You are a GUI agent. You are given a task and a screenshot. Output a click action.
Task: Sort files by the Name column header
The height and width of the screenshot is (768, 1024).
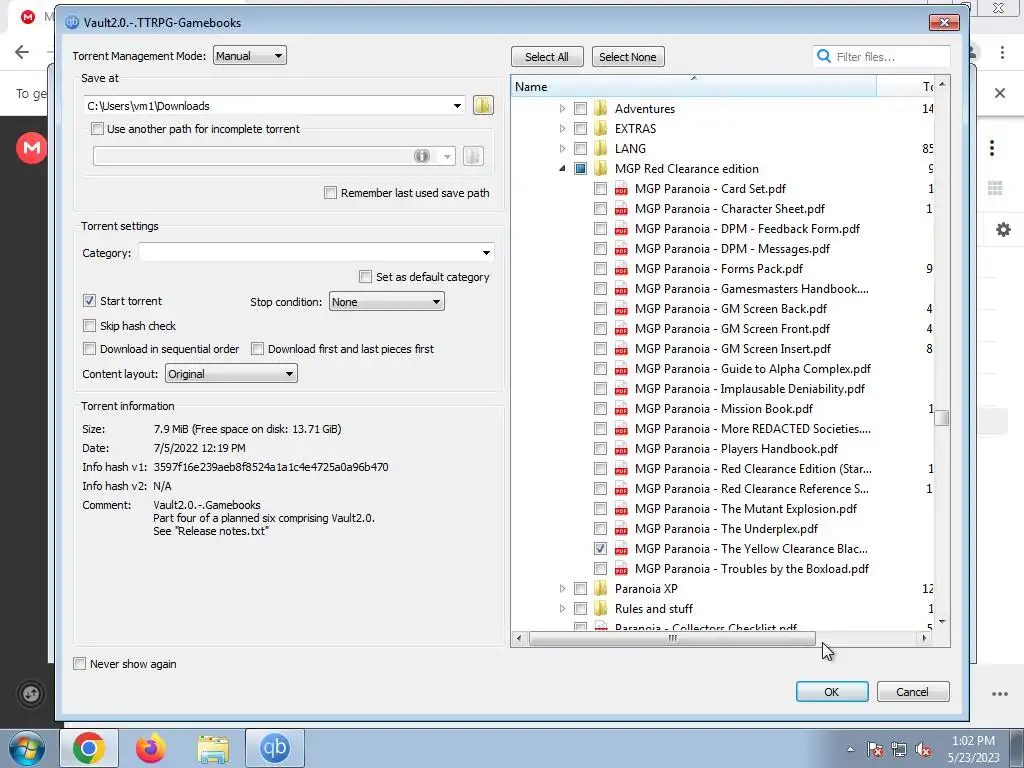coord(694,86)
